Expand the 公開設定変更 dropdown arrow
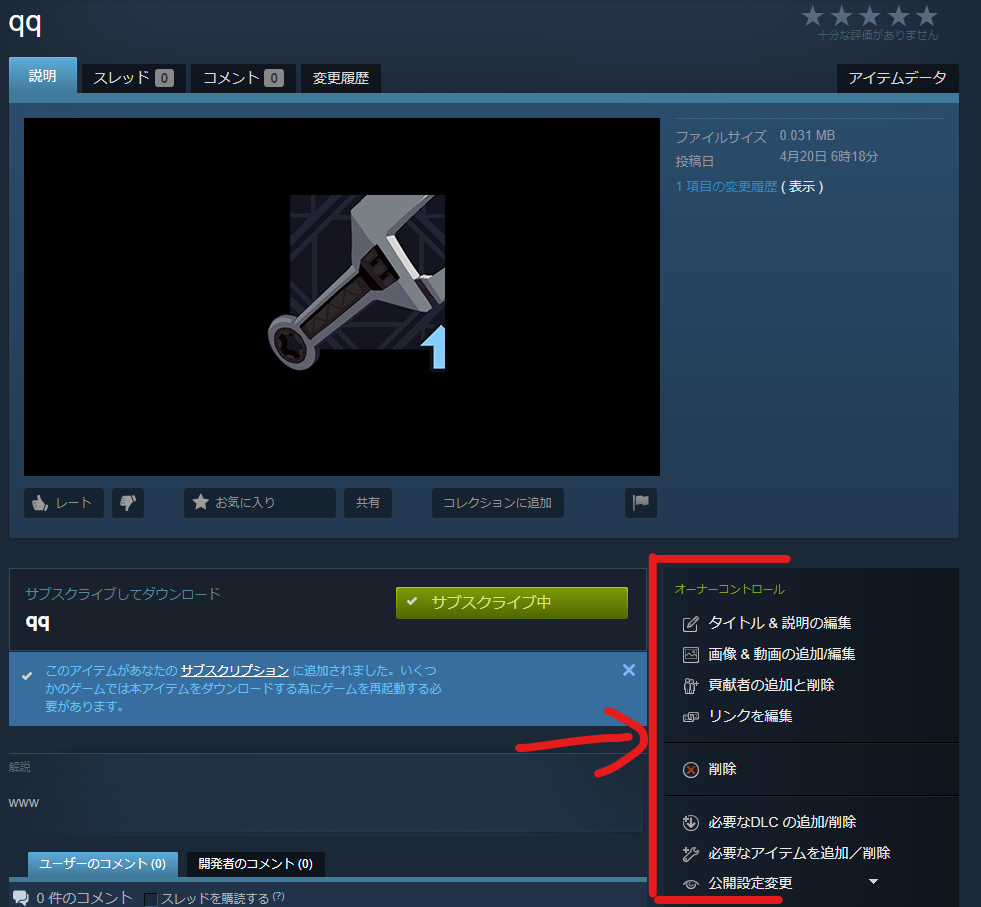This screenshot has height=907, width=981. coord(873,881)
